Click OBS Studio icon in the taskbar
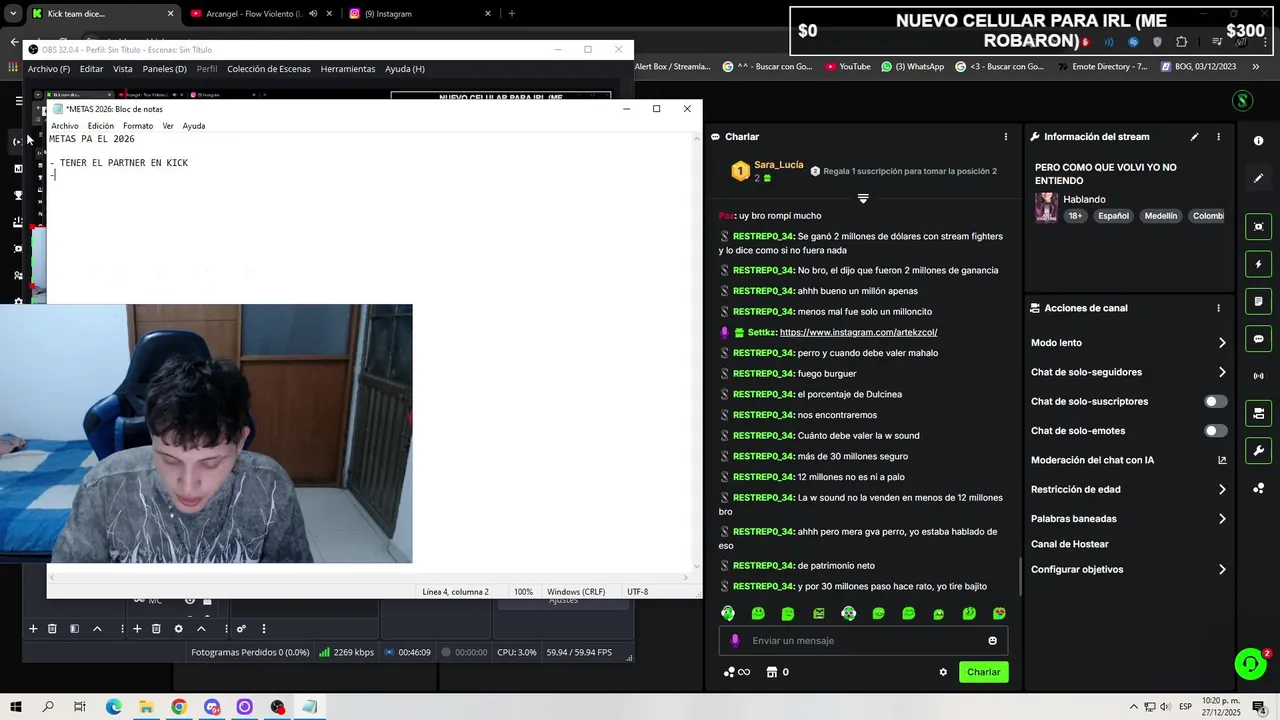This screenshot has height=720, width=1280. [277, 707]
